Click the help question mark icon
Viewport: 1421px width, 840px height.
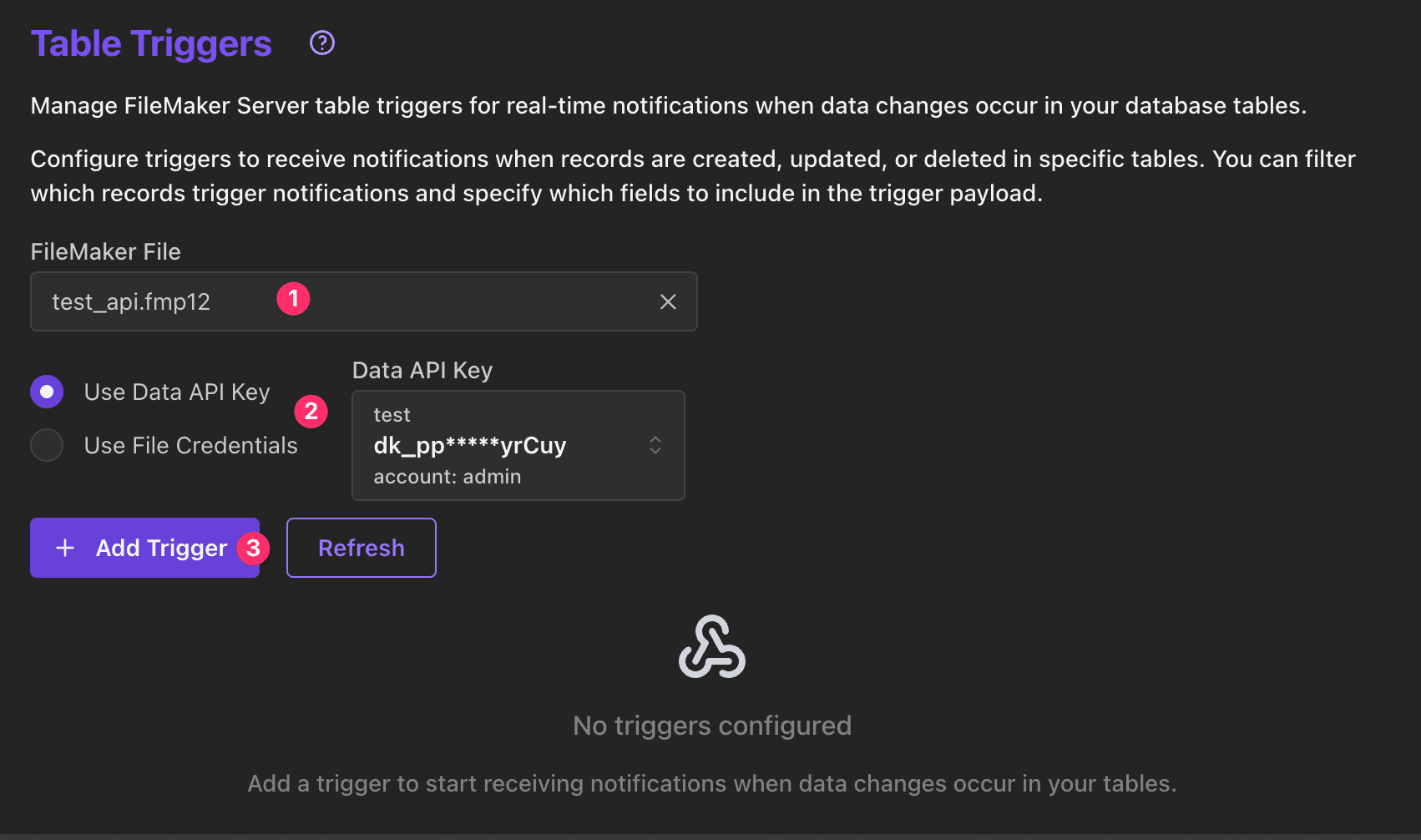[x=321, y=43]
